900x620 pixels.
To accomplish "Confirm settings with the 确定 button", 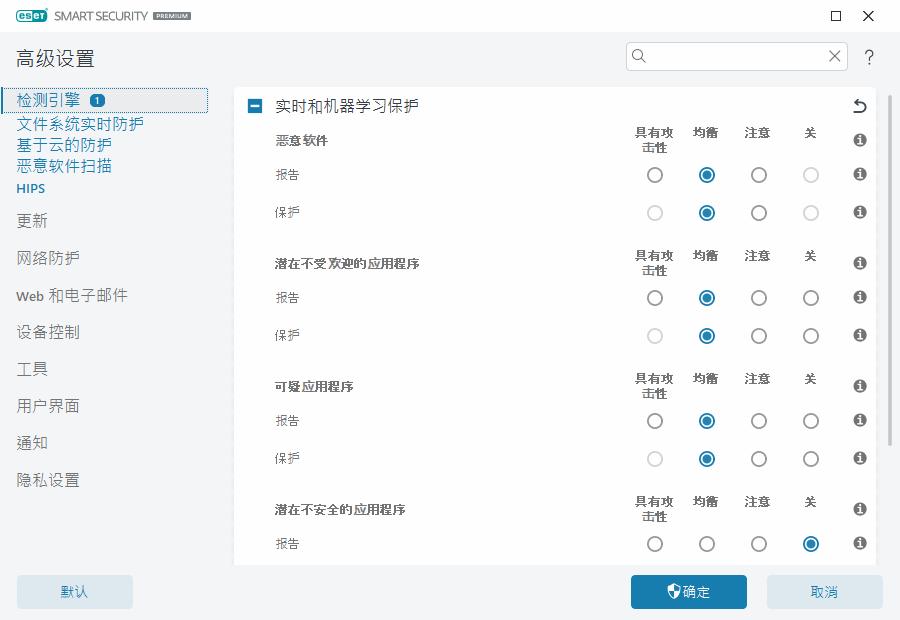I will click(x=688, y=592).
